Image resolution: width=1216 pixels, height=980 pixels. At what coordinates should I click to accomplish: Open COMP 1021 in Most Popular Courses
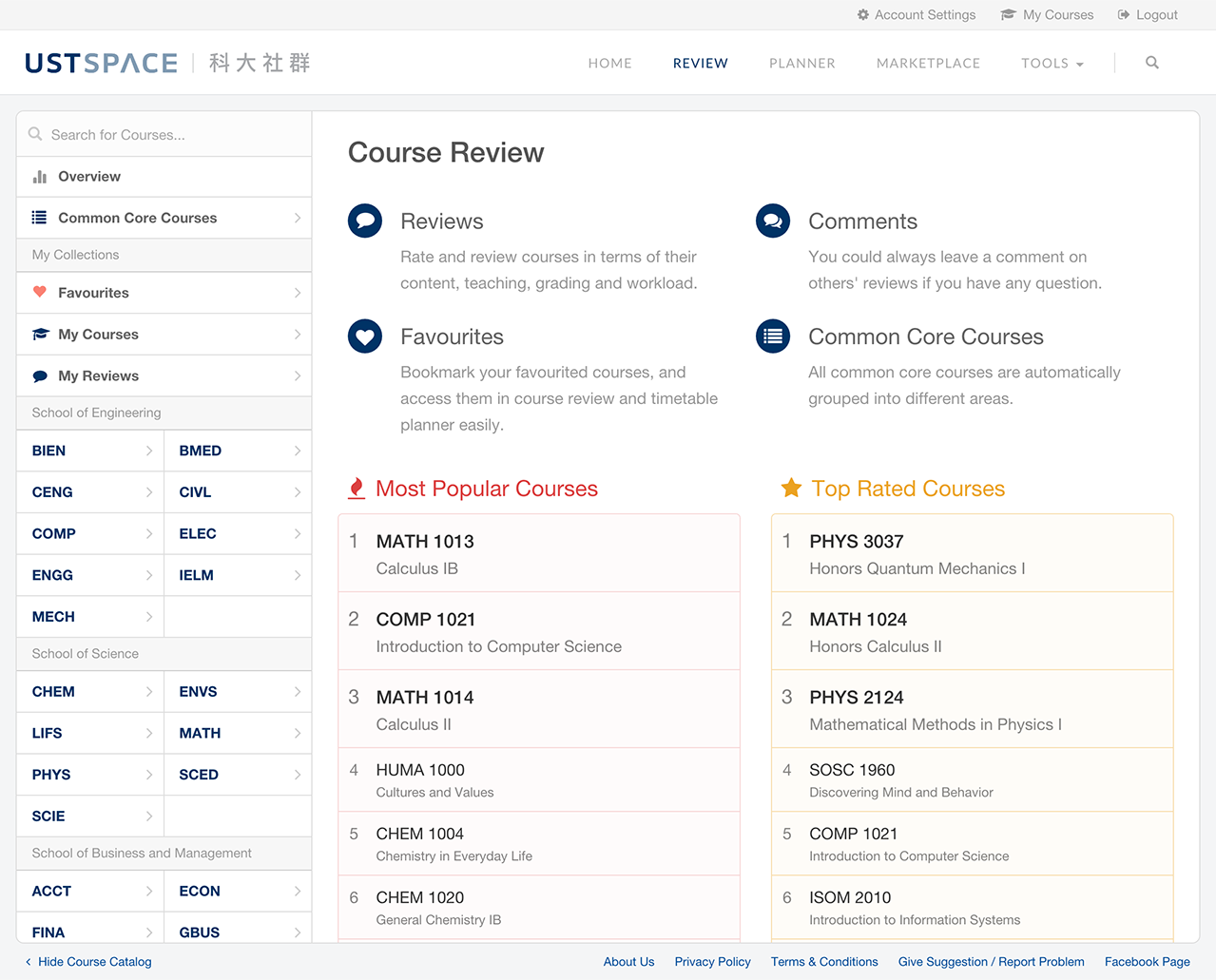539,631
